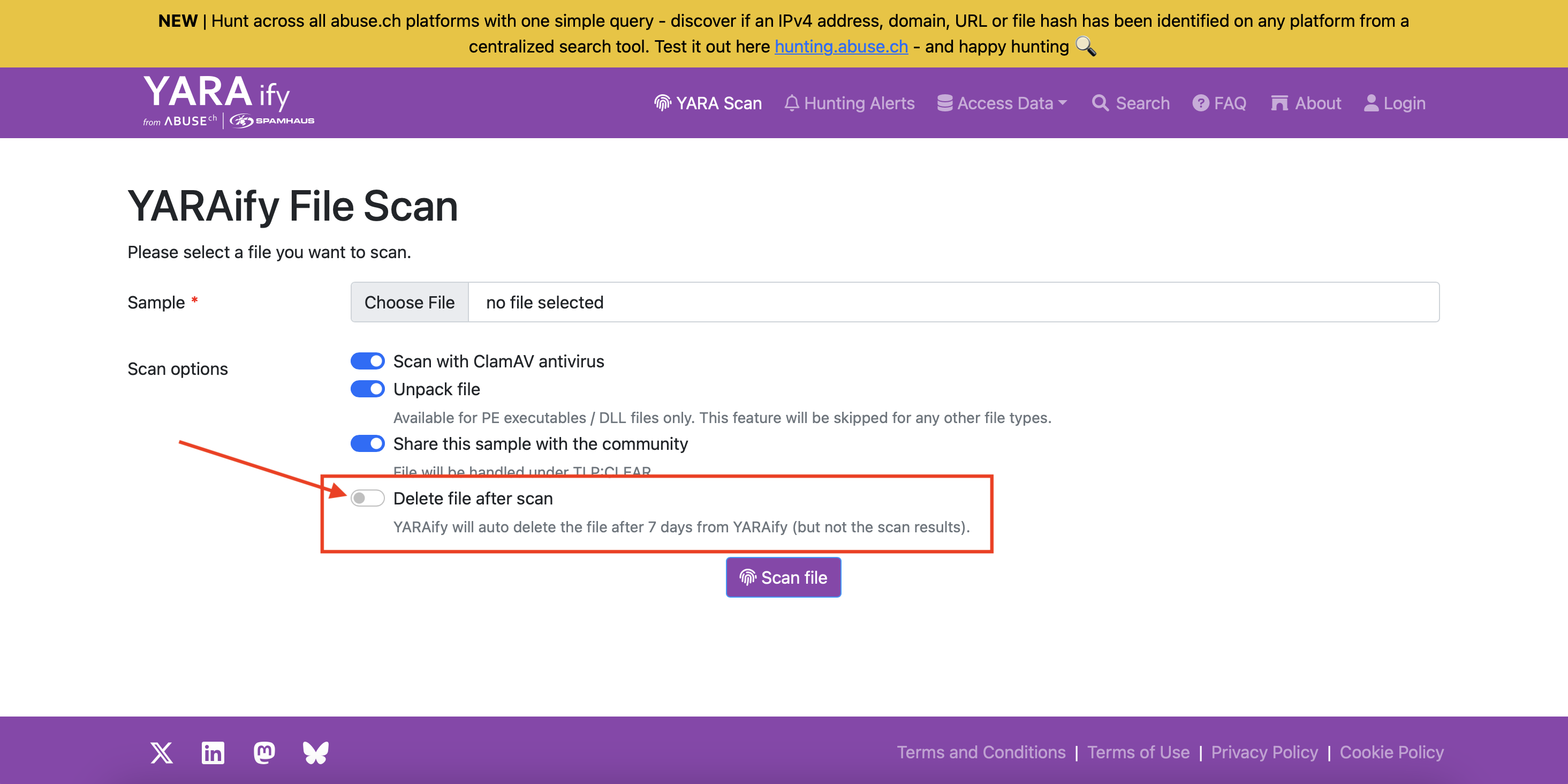Open the Cookie Policy footer link
The height and width of the screenshot is (784, 1568).
click(x=1391, y=752)
